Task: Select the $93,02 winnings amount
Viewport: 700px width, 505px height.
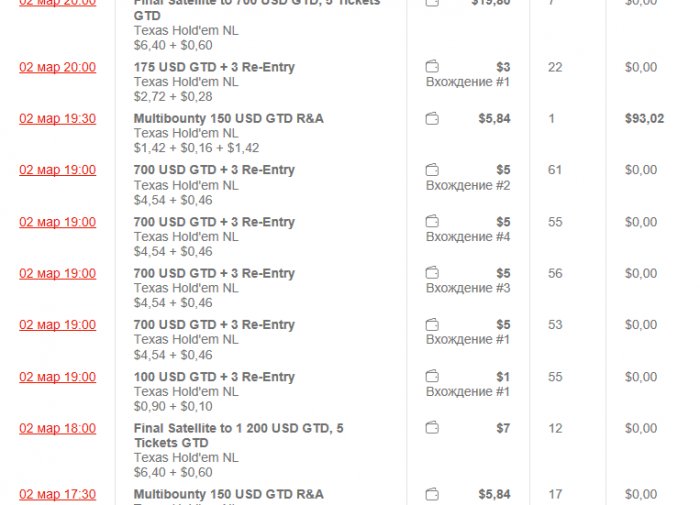Action: tap(644, 119)
